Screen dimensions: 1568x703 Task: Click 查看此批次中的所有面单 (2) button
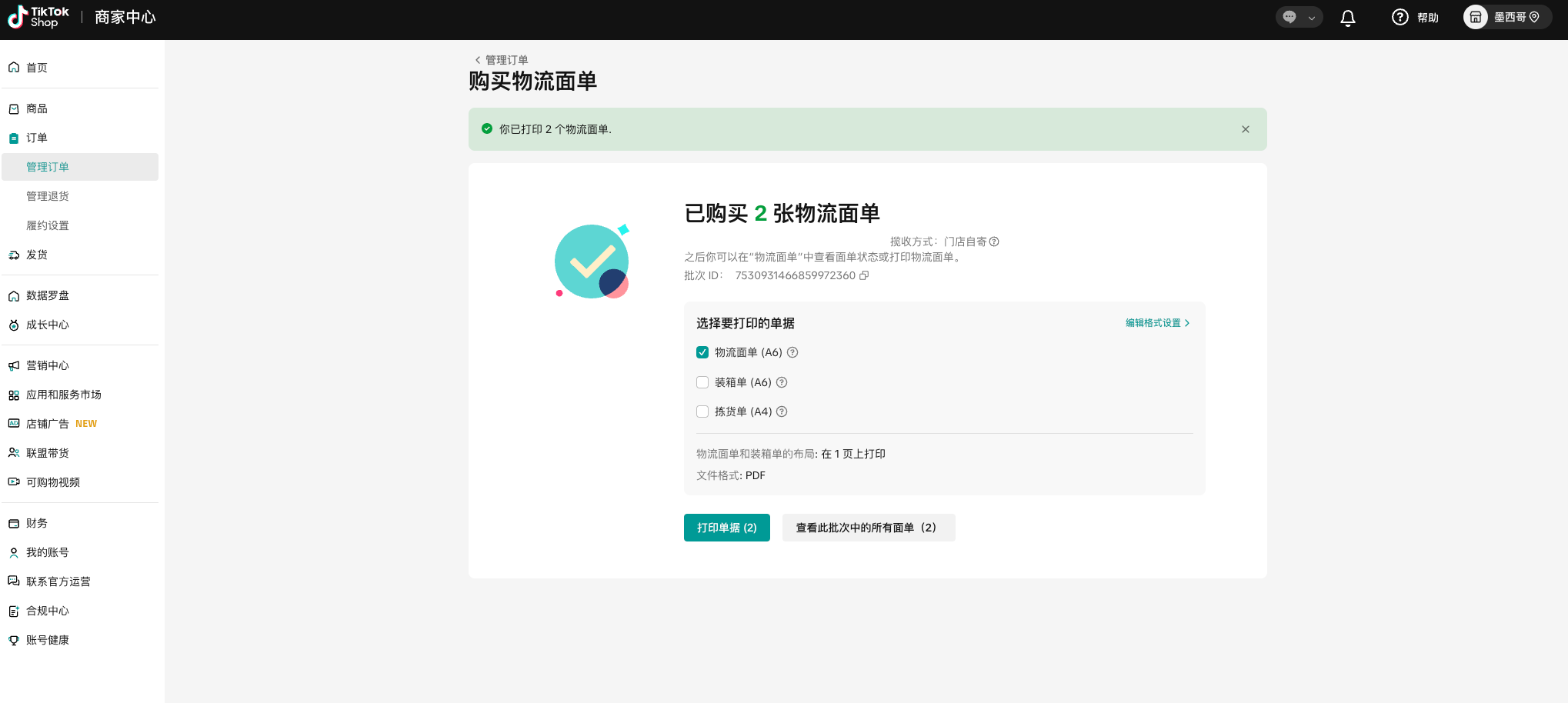[x=868, y=528]
